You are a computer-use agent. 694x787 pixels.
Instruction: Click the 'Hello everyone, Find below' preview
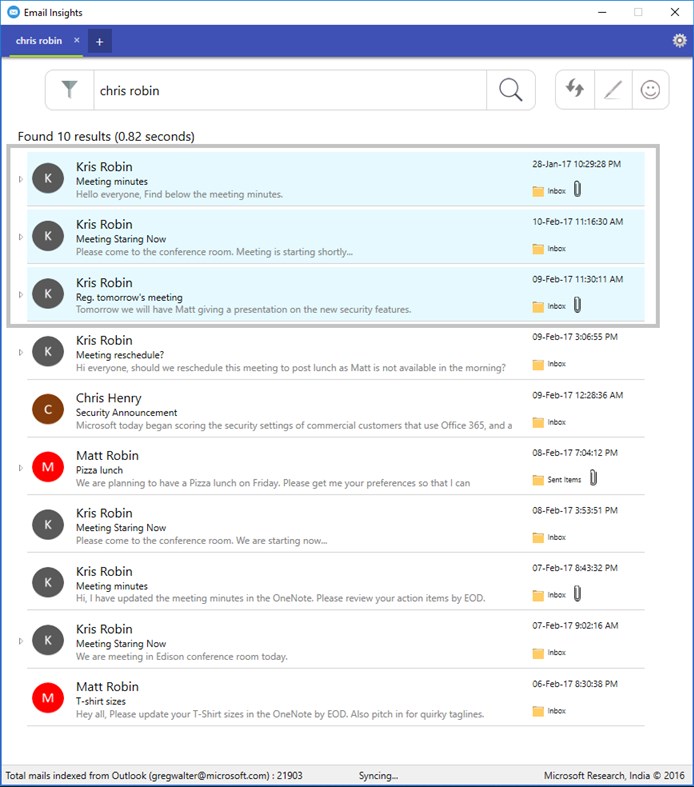tap(179, 194)
